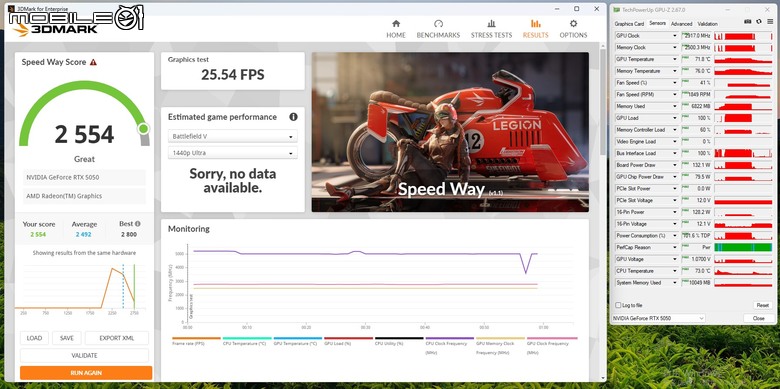Open the RESULTS section
The width and height of the screenshot is (780, 389).
[x=535, y=29]
